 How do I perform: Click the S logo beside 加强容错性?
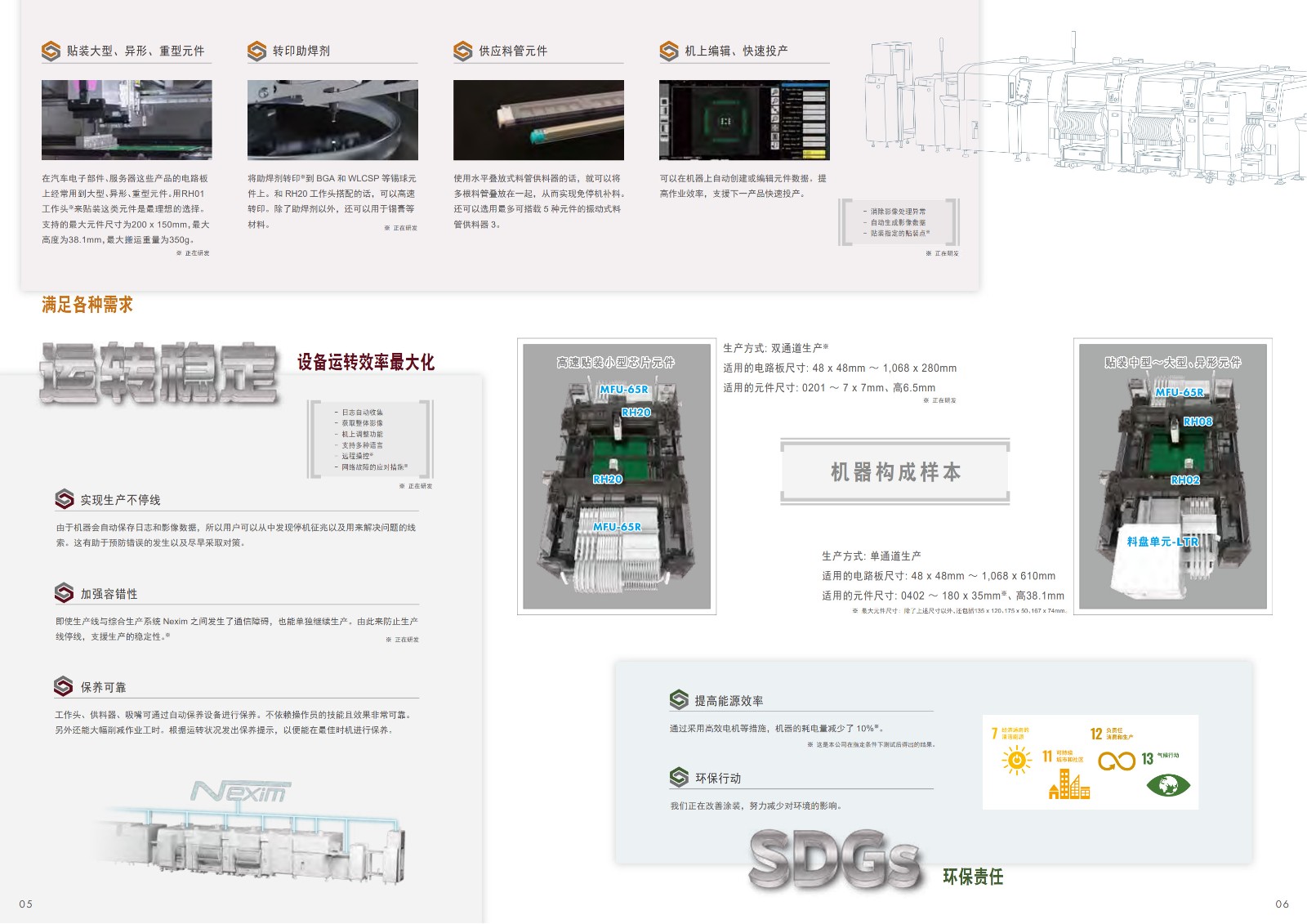65,593
